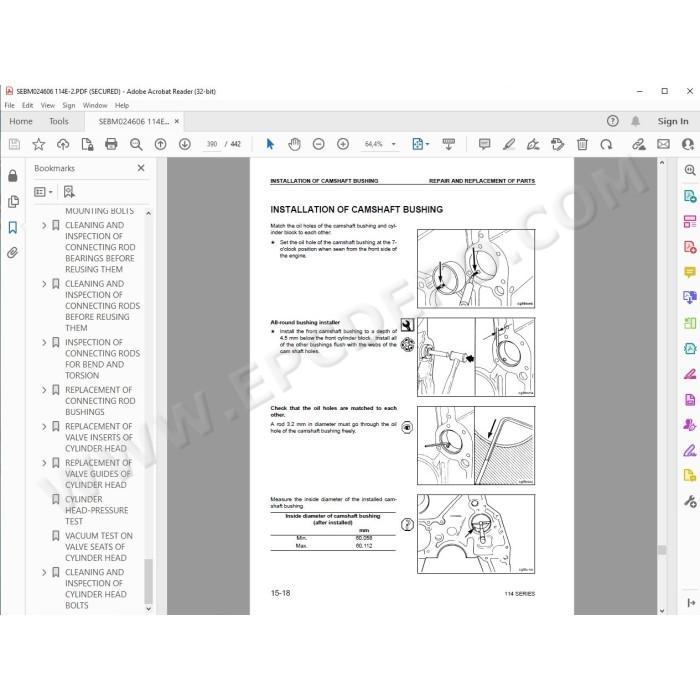Screen dimensions: 700x700
Task: Open the security lock panel
Action: click(x=13, y=176)
